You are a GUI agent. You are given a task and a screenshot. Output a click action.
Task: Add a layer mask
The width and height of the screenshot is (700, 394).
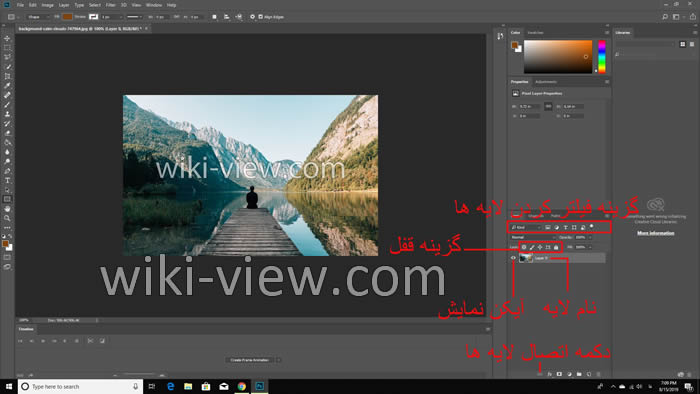(559, 374)
